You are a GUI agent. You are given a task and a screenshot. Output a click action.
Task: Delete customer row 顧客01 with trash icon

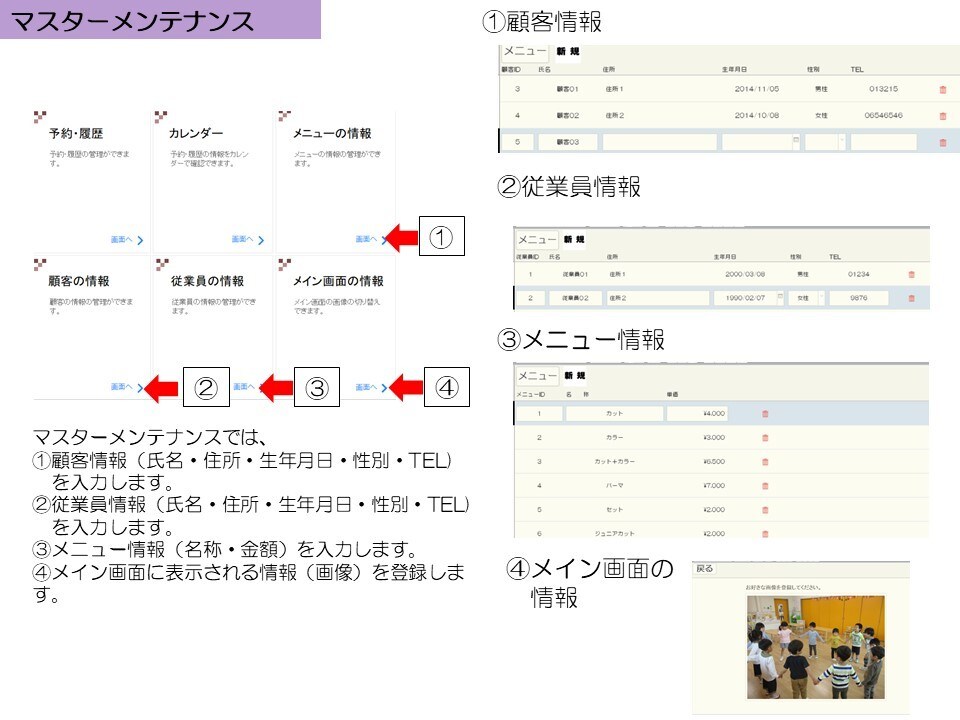(943, 89)
